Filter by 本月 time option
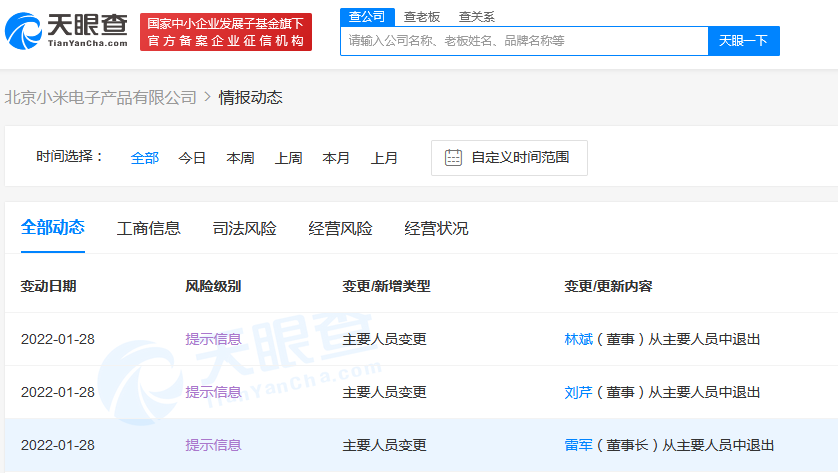Viewport: 838px width, 473px height. coord(336,158)
